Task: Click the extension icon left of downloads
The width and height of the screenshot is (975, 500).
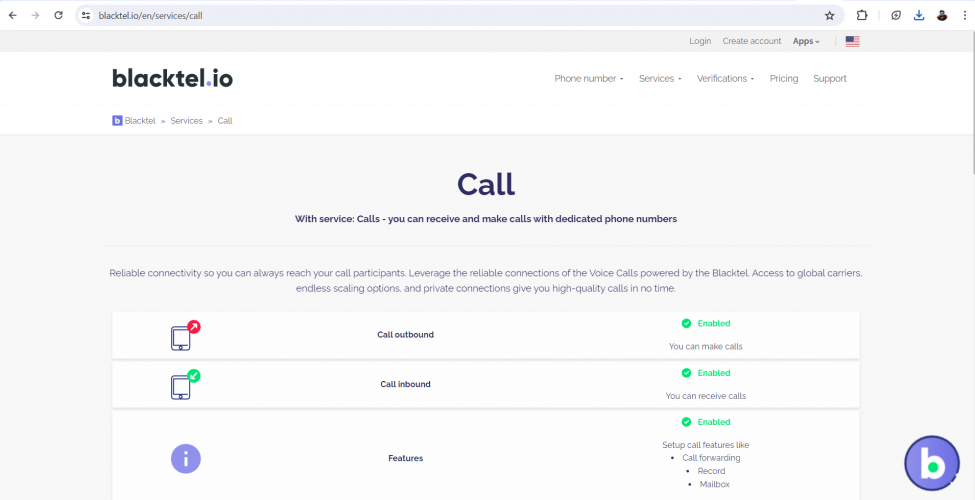Action: [895, 16]
